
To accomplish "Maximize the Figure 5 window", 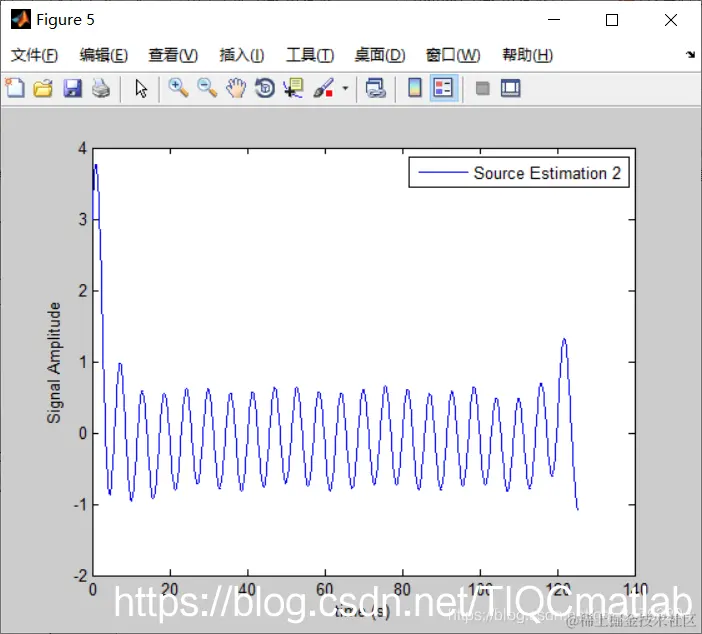I will coord(612,20).
